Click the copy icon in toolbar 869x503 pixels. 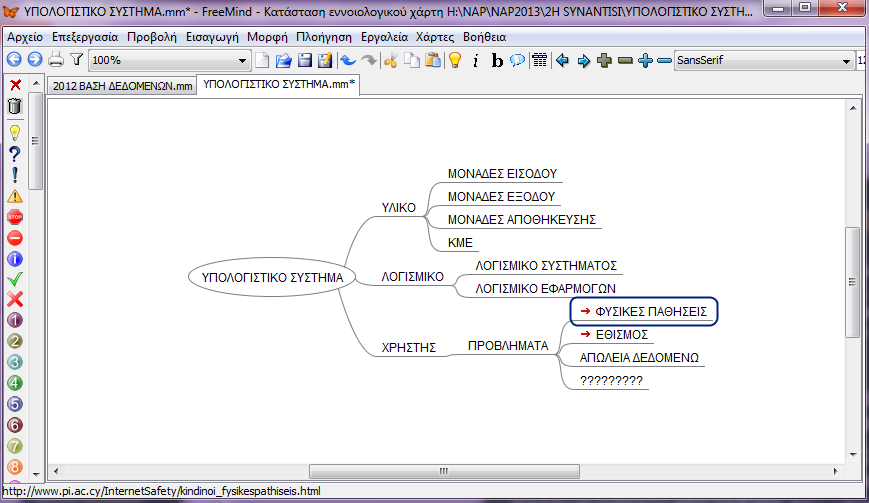click(412, 60)
